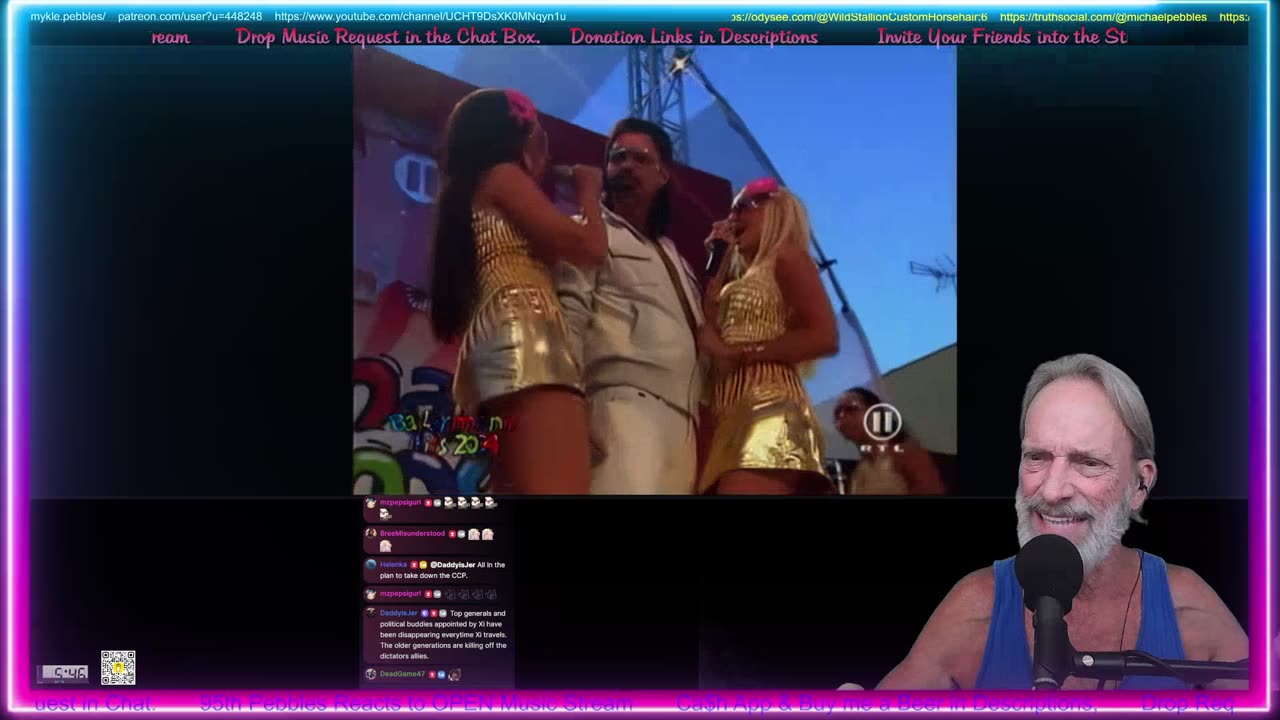Open mzpepsigurl's avatar in top chat message
This screenshot has height=720, width=1280.
[371, 503]
